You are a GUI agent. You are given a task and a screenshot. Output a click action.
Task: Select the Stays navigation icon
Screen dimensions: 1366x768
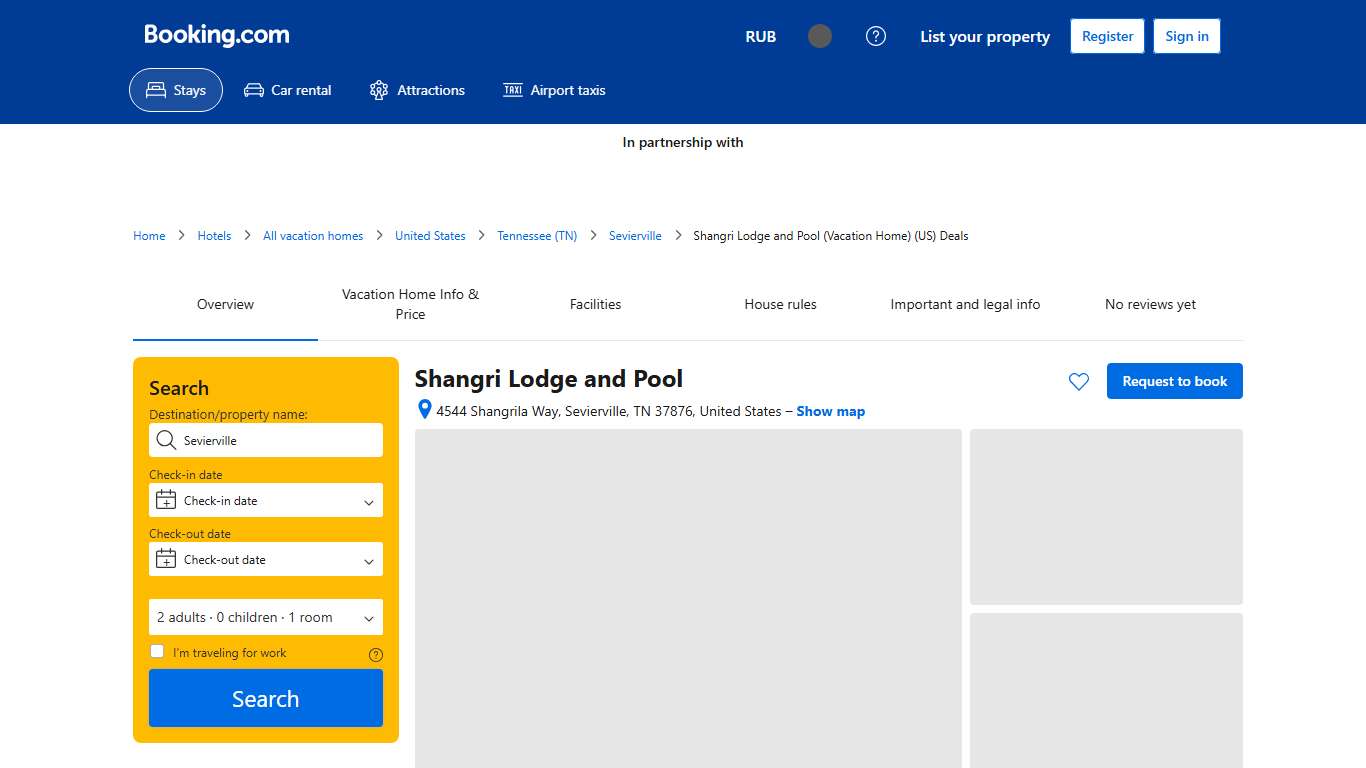point(155,90)
